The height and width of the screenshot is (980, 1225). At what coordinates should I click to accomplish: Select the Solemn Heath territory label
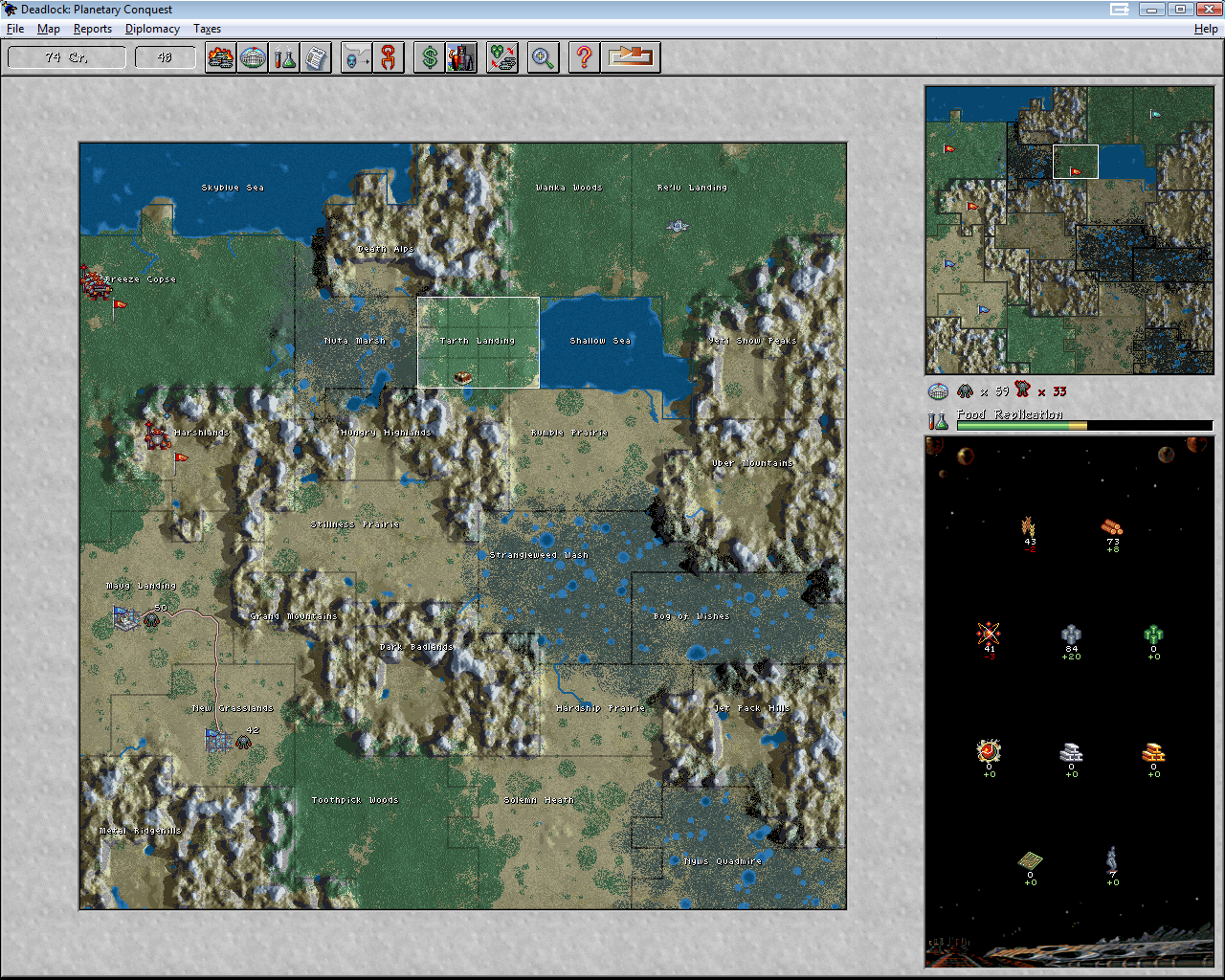539,800
